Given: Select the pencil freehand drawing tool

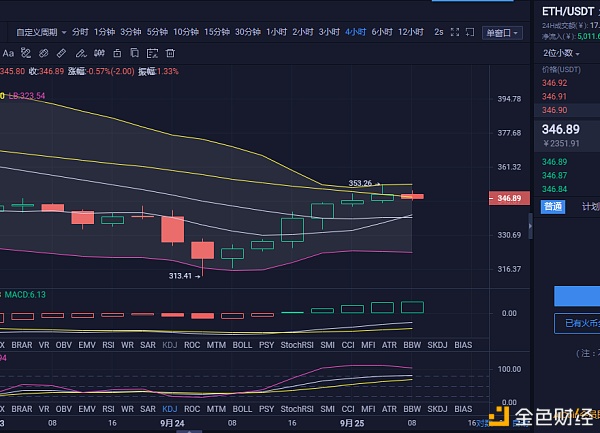Looking at the screenshot, I should click(81, 53).
